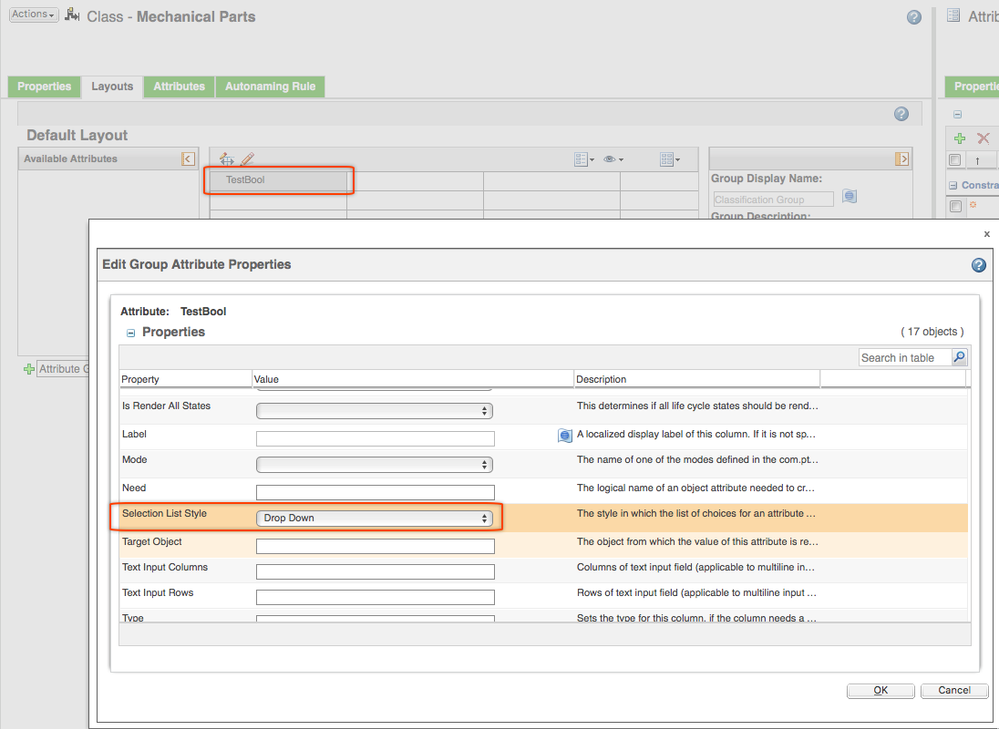This screenshot has width=999, height=729.
Task: Toggle the checkbox in the Constraints row
Action: click(955, 206)
